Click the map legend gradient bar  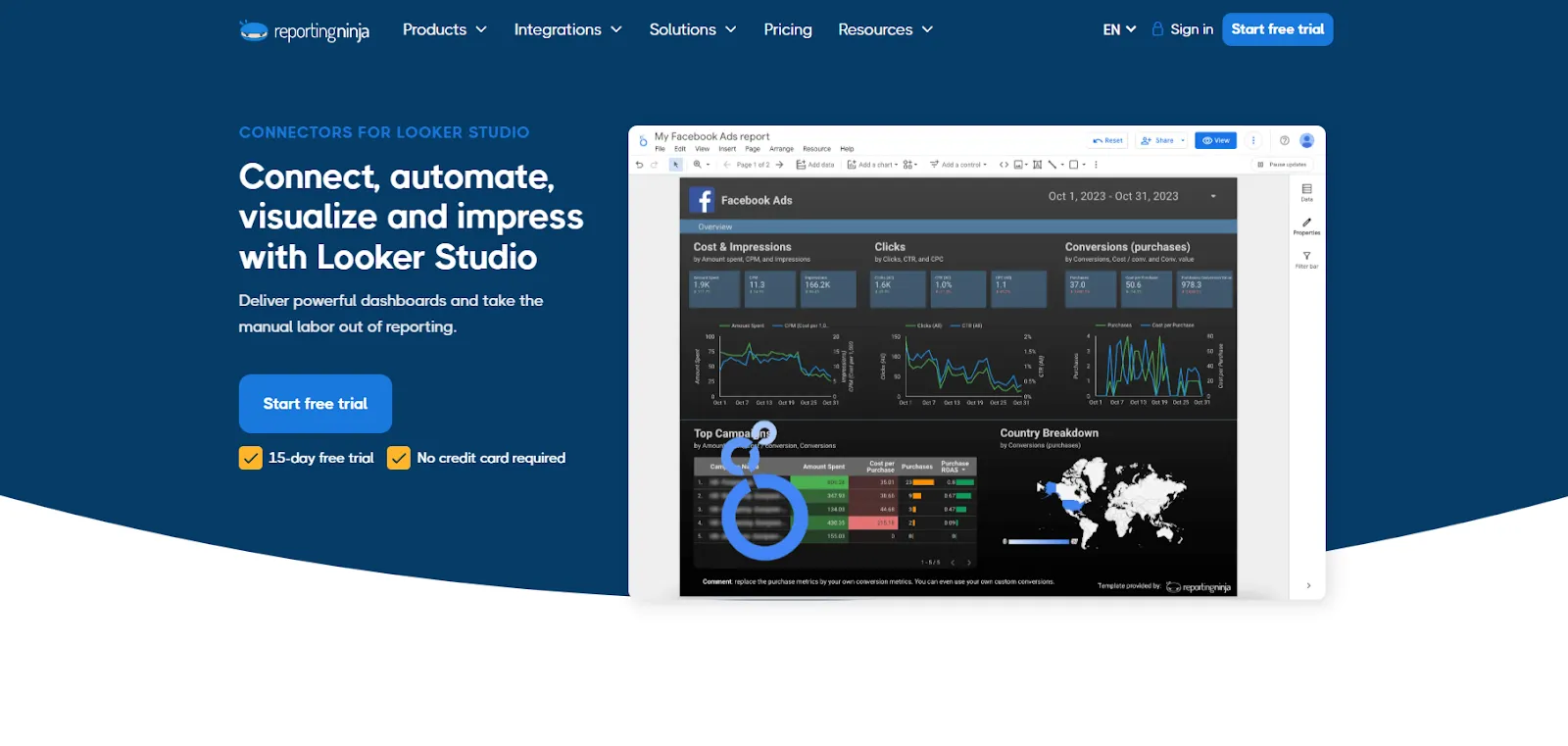coord(1041,541)
